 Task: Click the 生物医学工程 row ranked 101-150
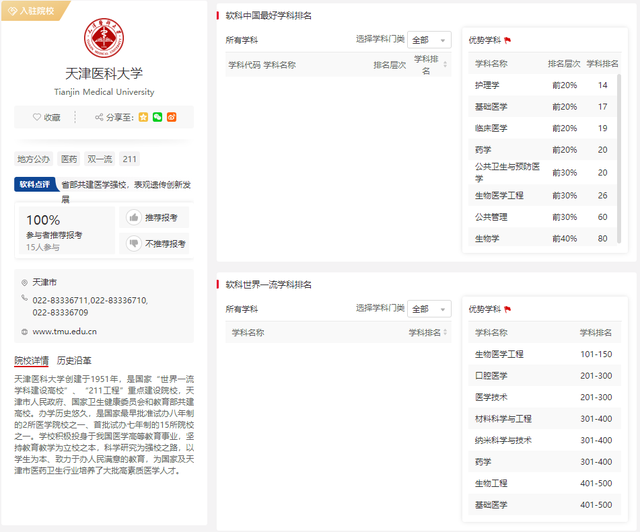click(x=544, y=354)
